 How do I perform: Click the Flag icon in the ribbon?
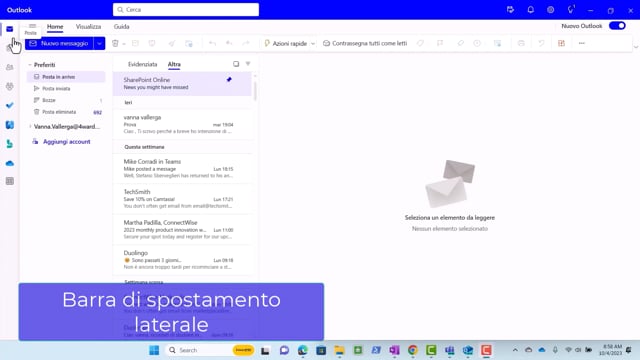coord(440,43)
